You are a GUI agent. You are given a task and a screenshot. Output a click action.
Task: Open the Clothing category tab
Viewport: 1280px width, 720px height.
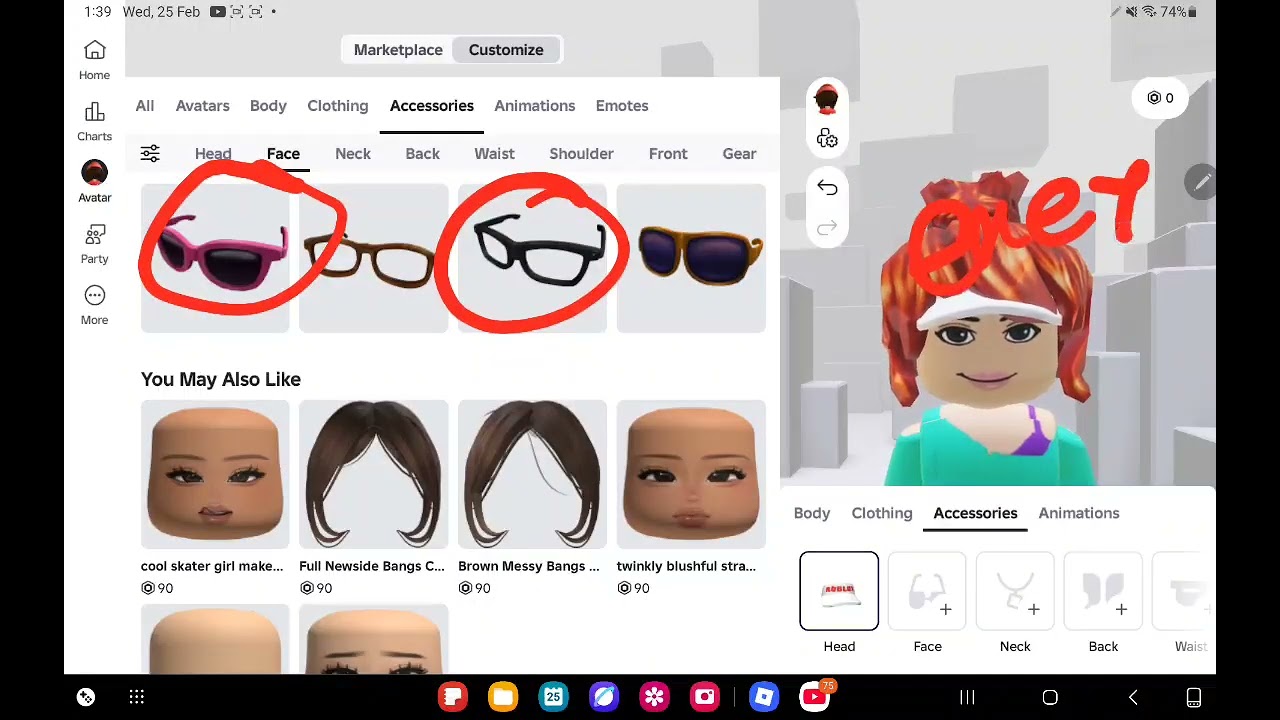click(338, 106)
